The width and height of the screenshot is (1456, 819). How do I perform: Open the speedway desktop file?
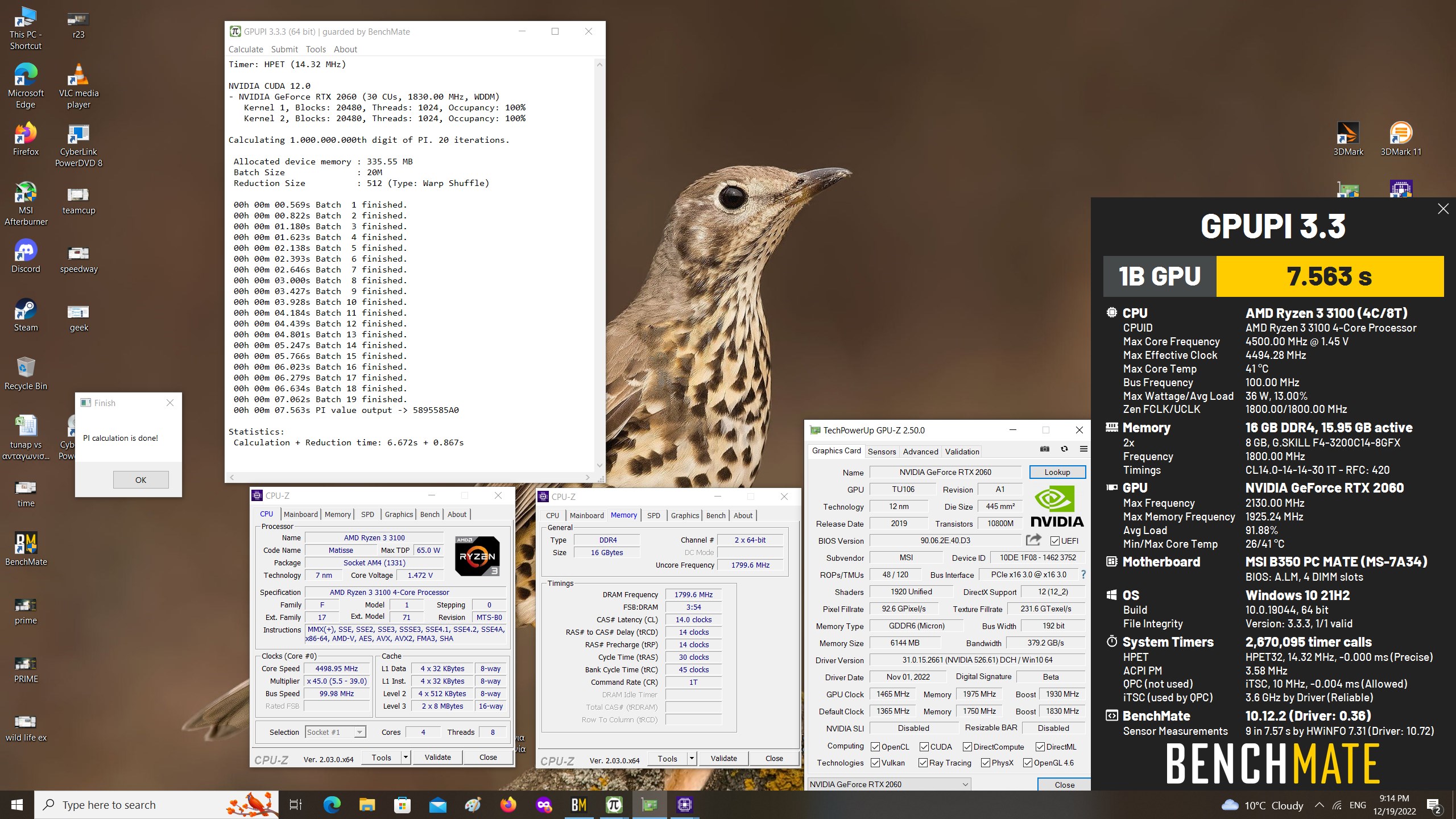(78, 259)
